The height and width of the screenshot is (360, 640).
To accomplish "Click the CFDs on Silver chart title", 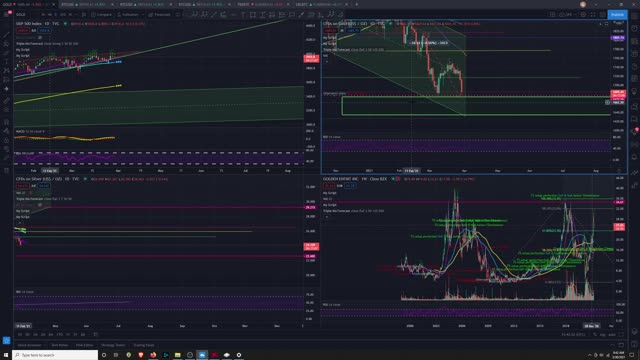I will [x=38, y=179].
